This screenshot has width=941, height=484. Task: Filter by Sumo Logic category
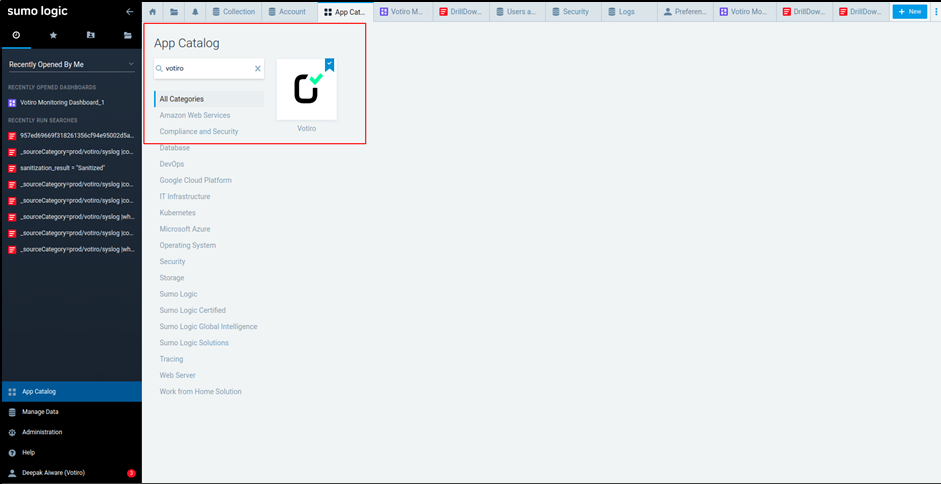pos(178,294)
